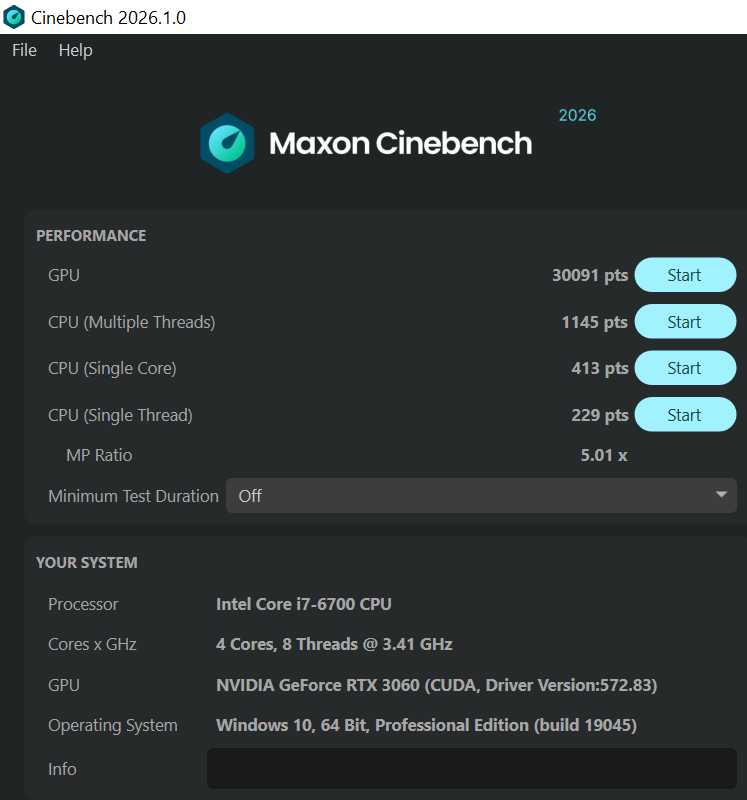Click the 4 Cores, 8 Threads value
This screenshot has width=747, height=800.
coord(334,644)
